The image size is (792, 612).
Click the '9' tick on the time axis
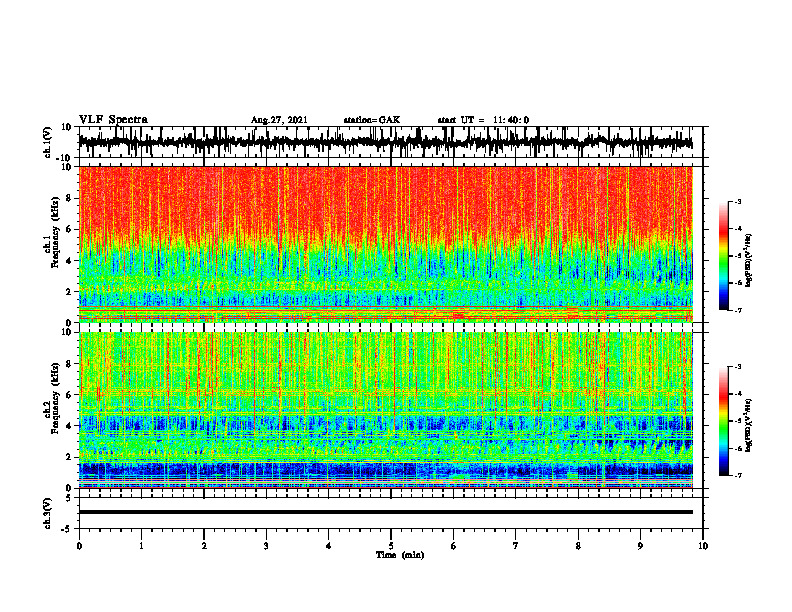[x=640, y=546]
